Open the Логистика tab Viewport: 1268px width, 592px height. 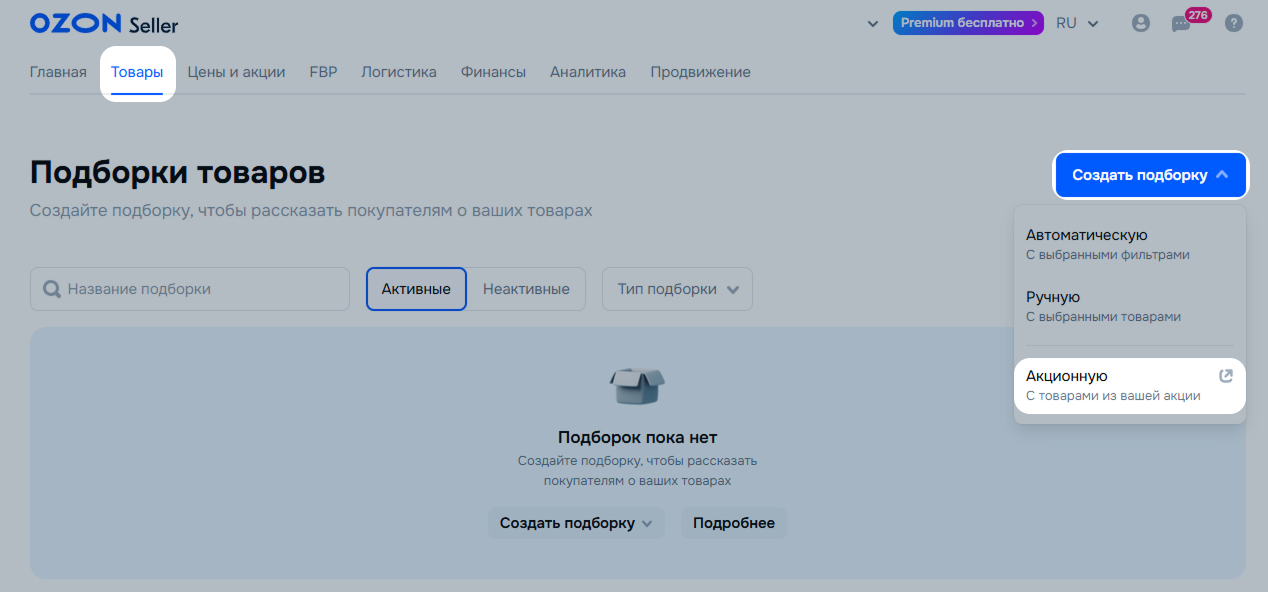point(399,72)
